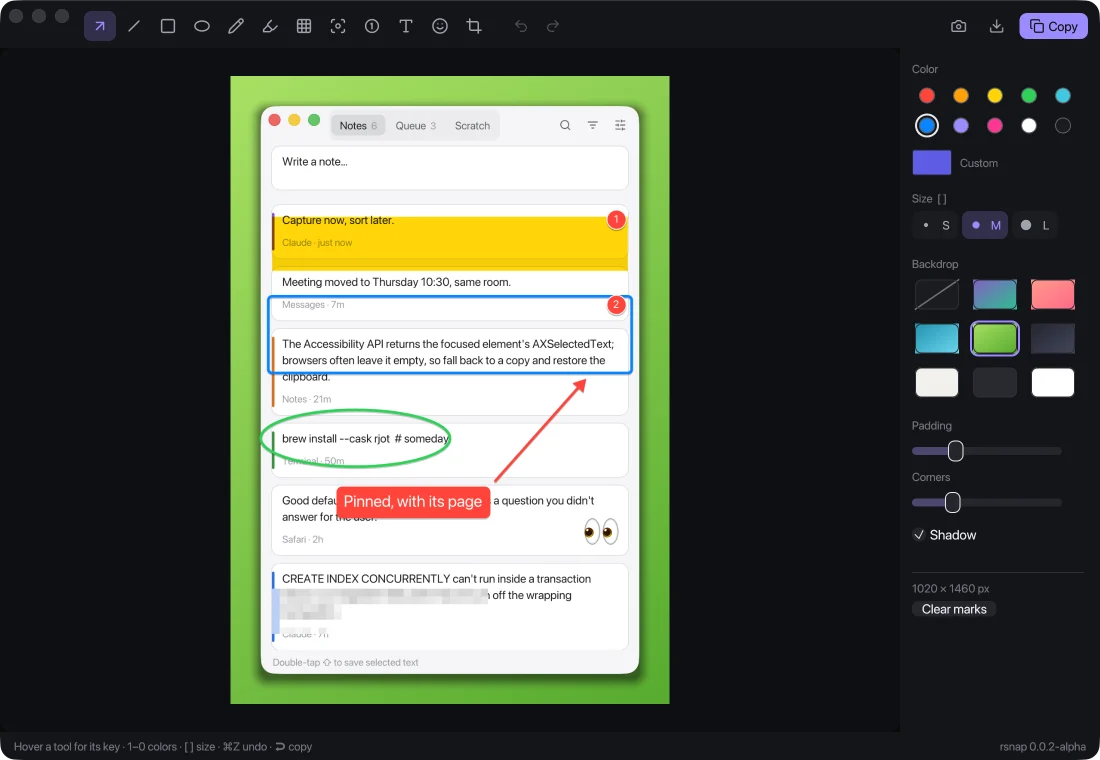
Task: Select the blue color dot
Action: pyautogui.click(x=927, y=126)
